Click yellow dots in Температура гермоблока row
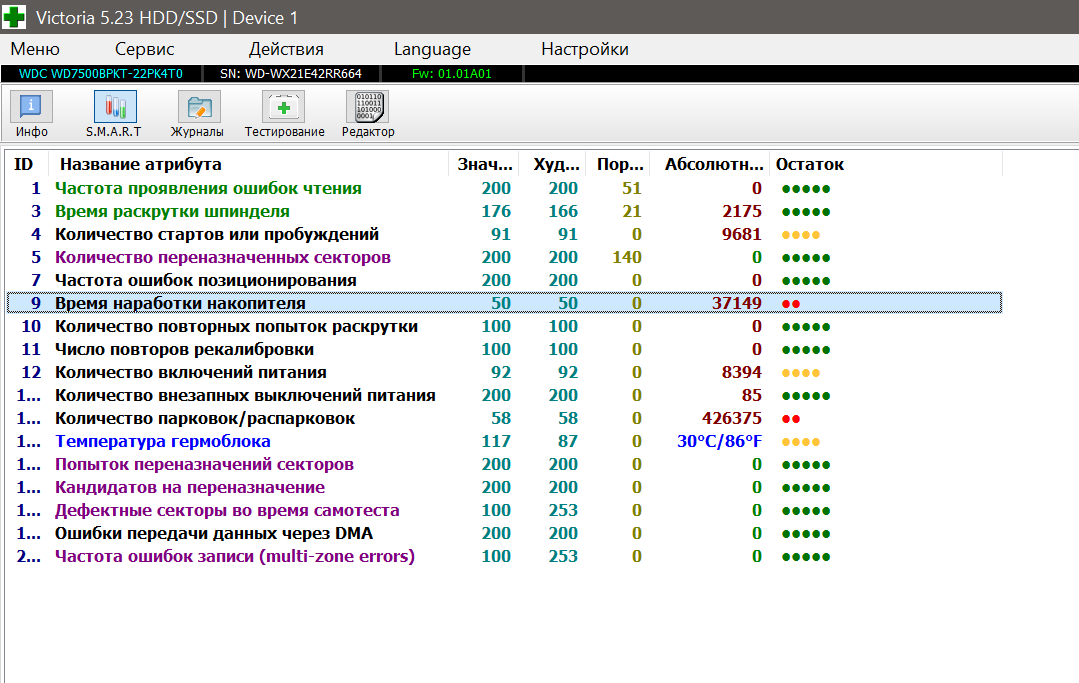Screen dimensions: 1079x683 (800, 442)
